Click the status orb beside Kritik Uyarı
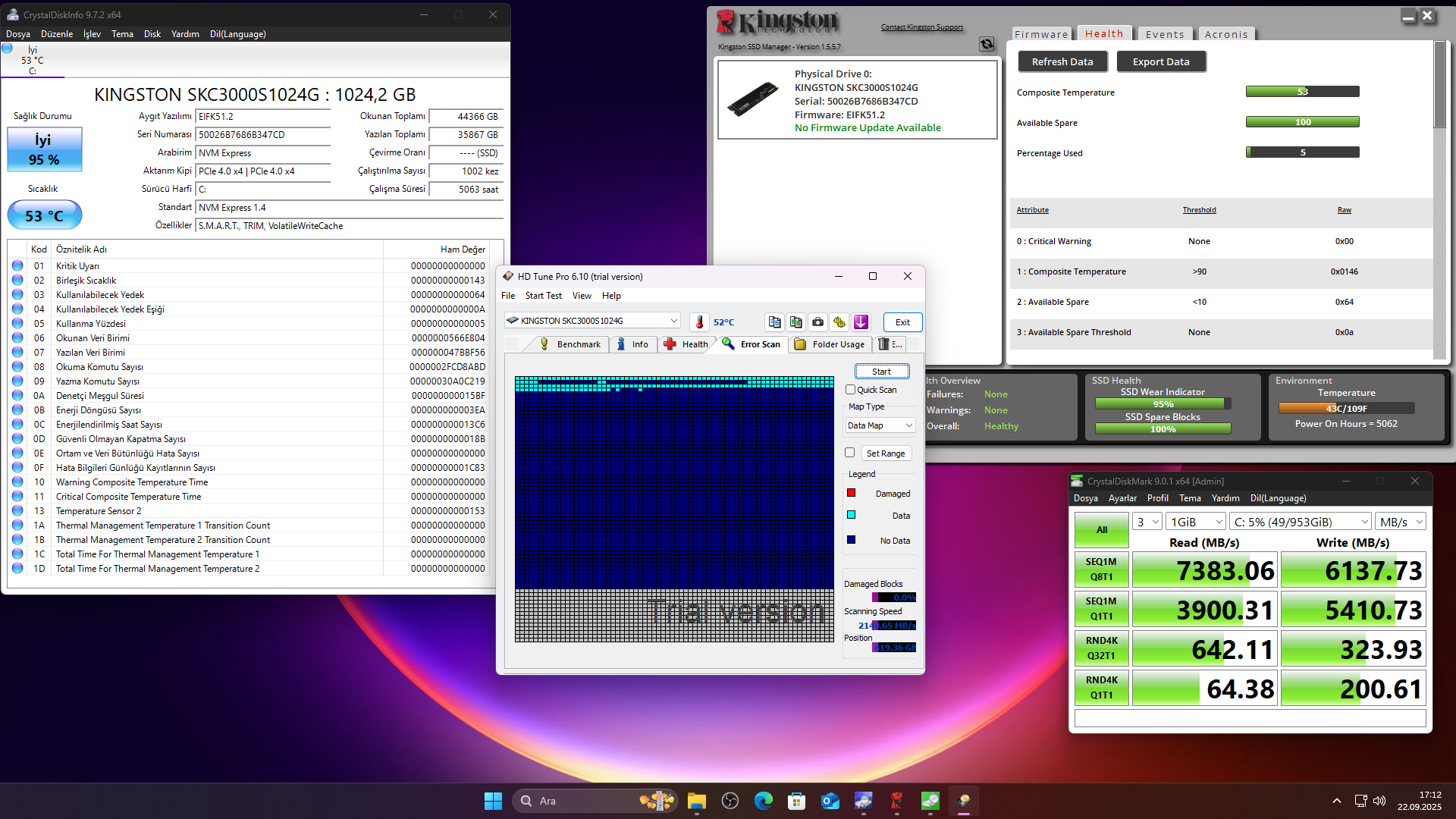Viewport: 1456px width, 819px height. click(x=17, y=266)
